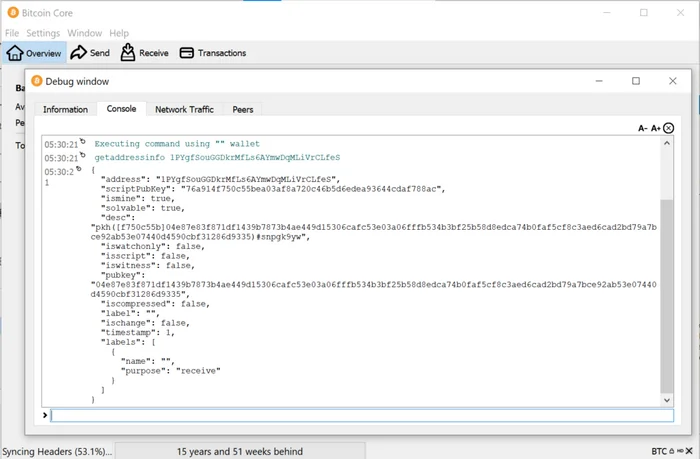The width and height of the screenshot is (700, 459).
Task: Click the "iswitness": false line
Action: click(x=147, y=266)
